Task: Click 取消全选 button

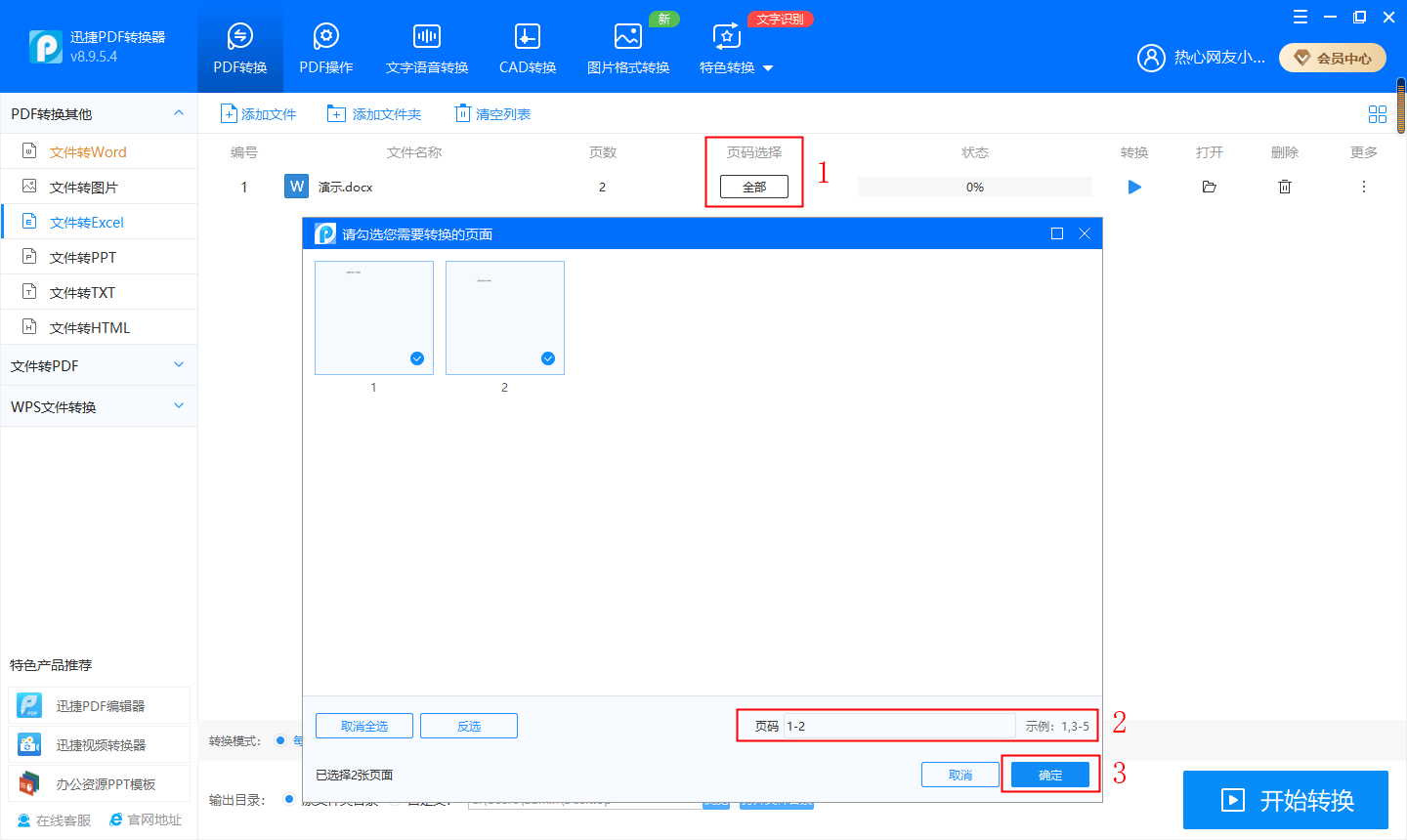Action: pos(364,726)
